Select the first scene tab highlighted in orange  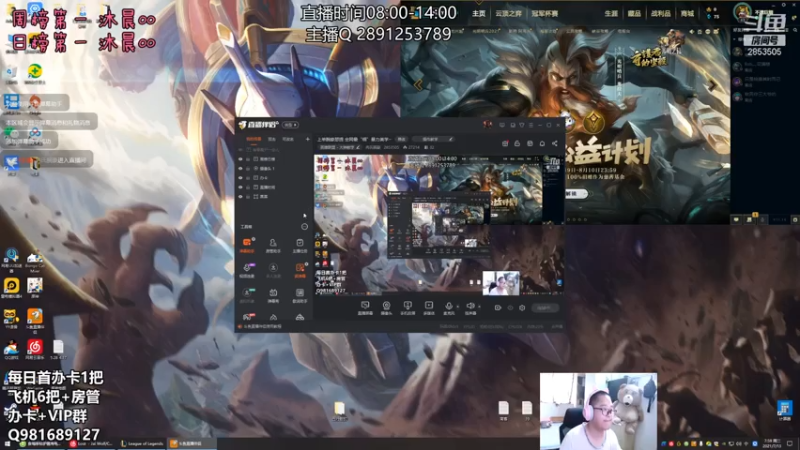tap(254, 139)
